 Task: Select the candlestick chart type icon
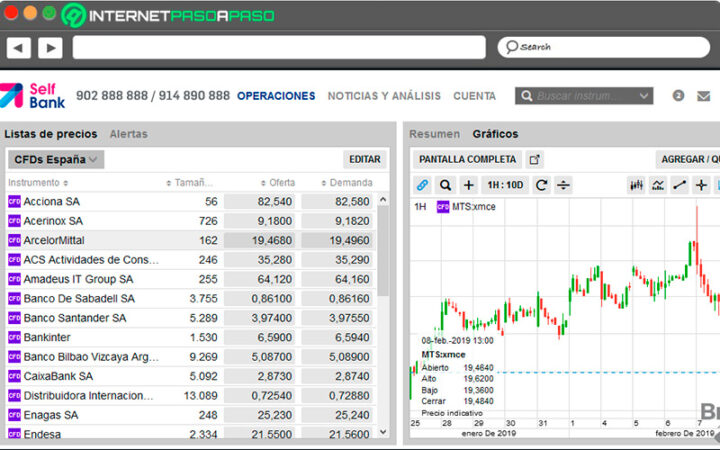(636, 185)
